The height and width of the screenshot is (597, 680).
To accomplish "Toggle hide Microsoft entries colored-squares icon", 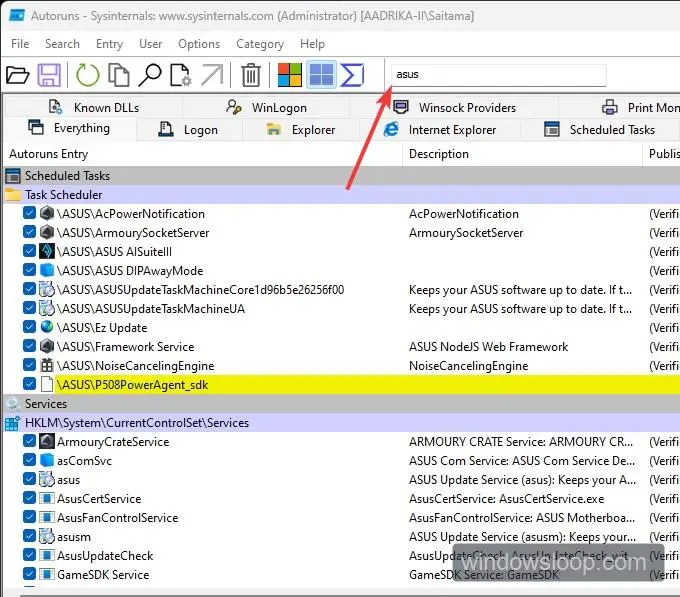I will [290, 75].
